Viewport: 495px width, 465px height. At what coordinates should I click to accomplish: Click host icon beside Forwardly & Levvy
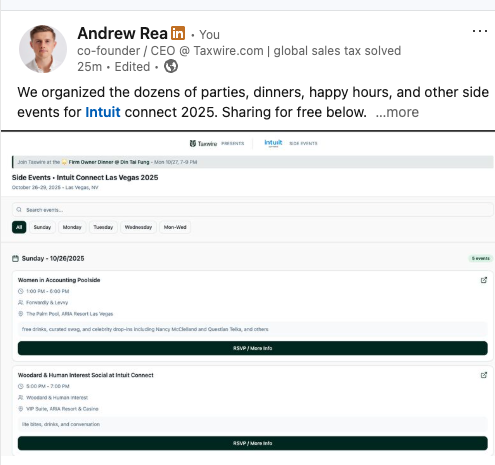(x=21, y=303)
